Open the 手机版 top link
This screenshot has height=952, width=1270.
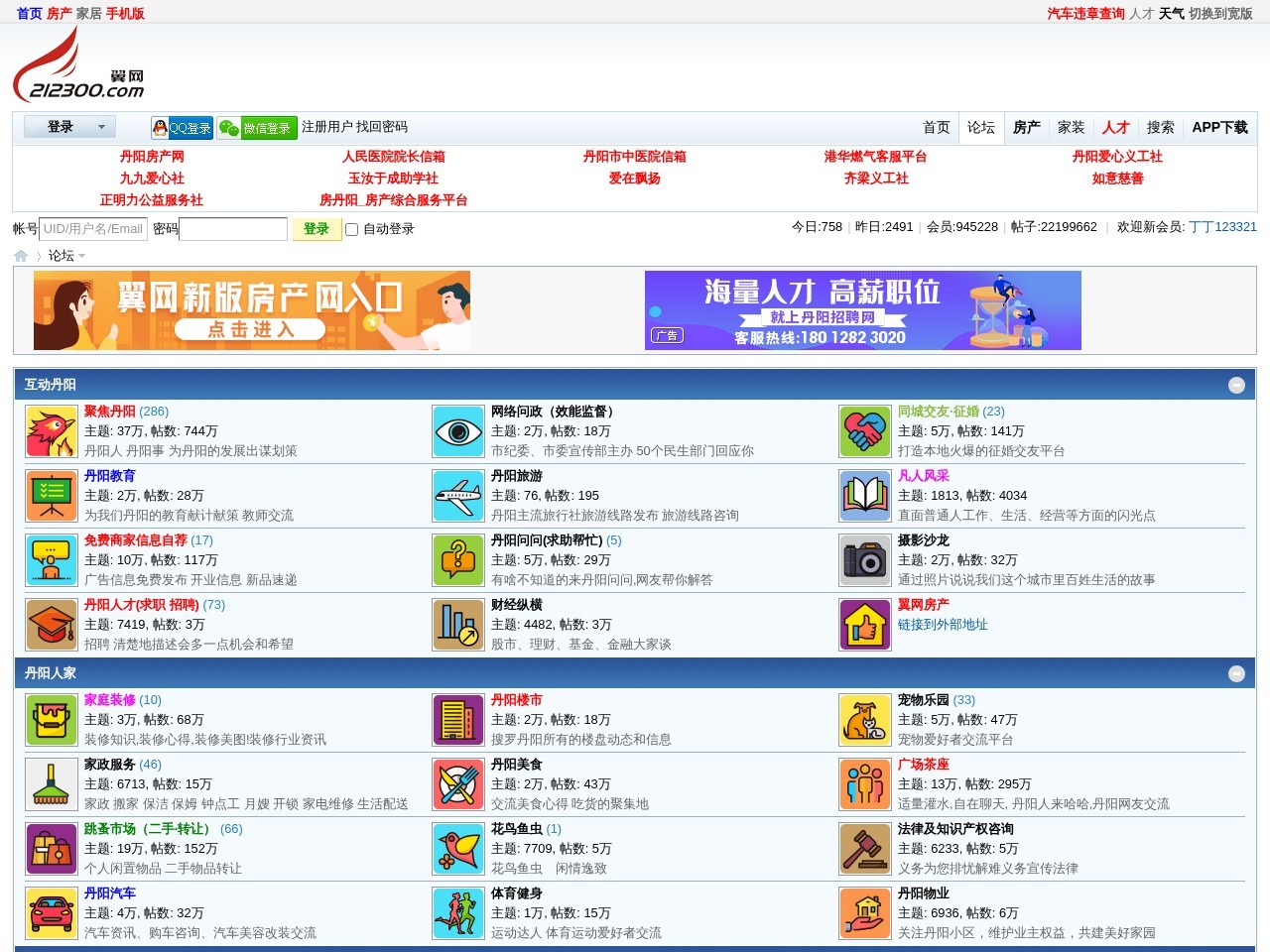pos(125,14)
